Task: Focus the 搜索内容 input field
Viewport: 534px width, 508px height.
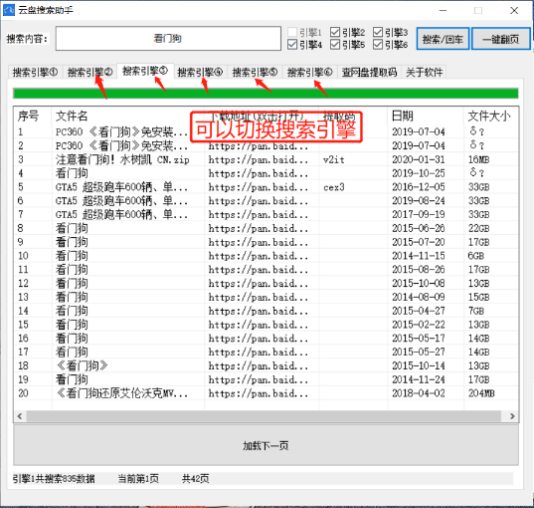Action: (168, 39)
